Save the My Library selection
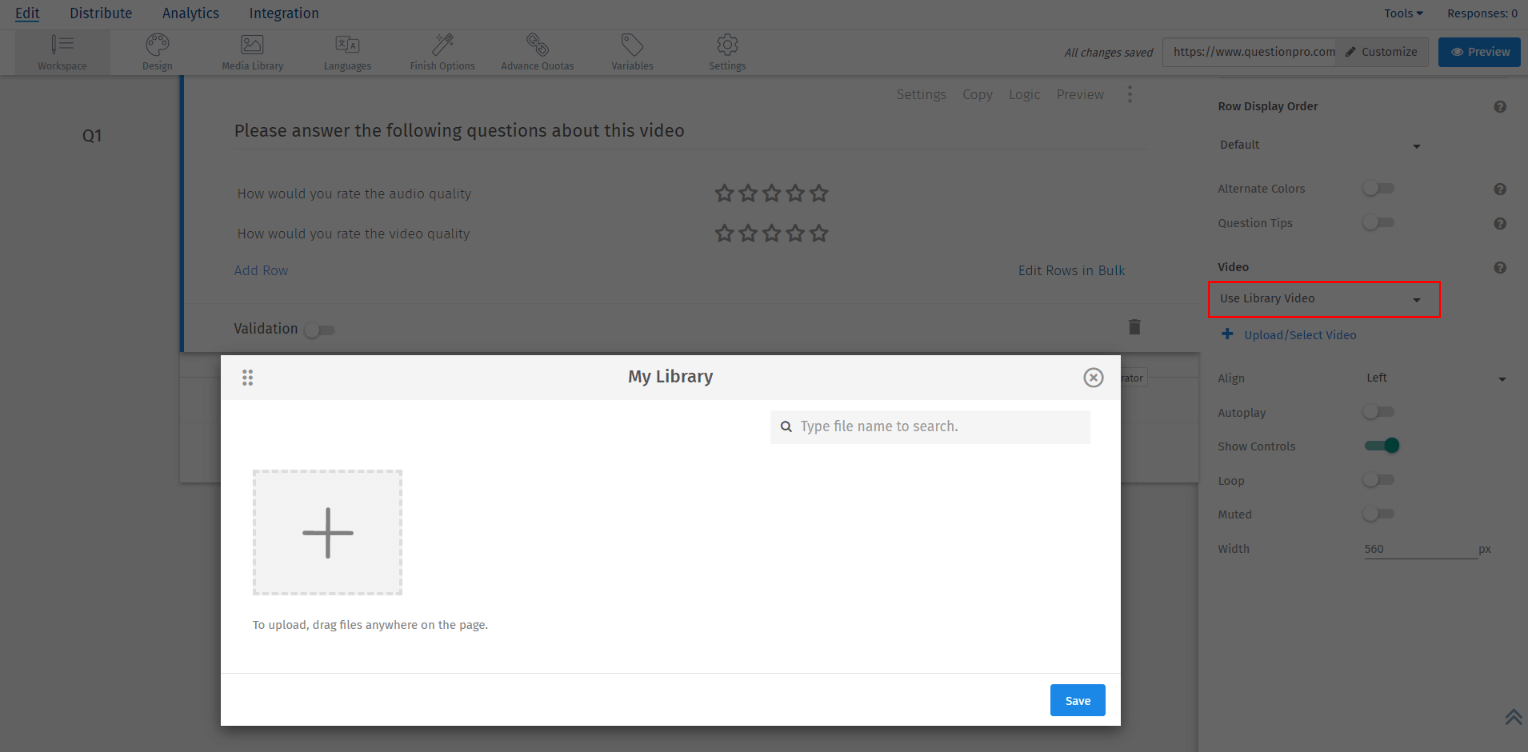 click(x=1077, y=700)
